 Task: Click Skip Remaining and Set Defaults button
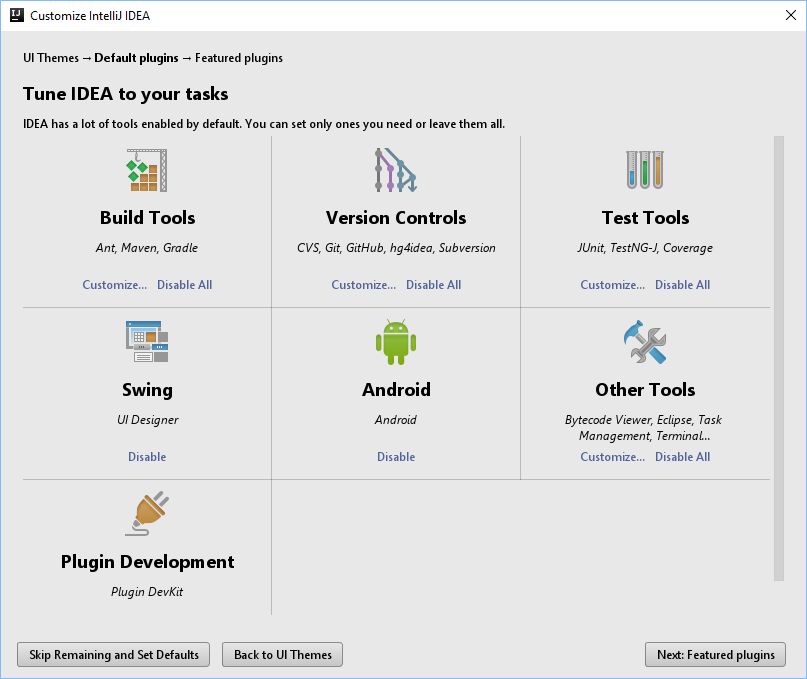click(114, 655)
